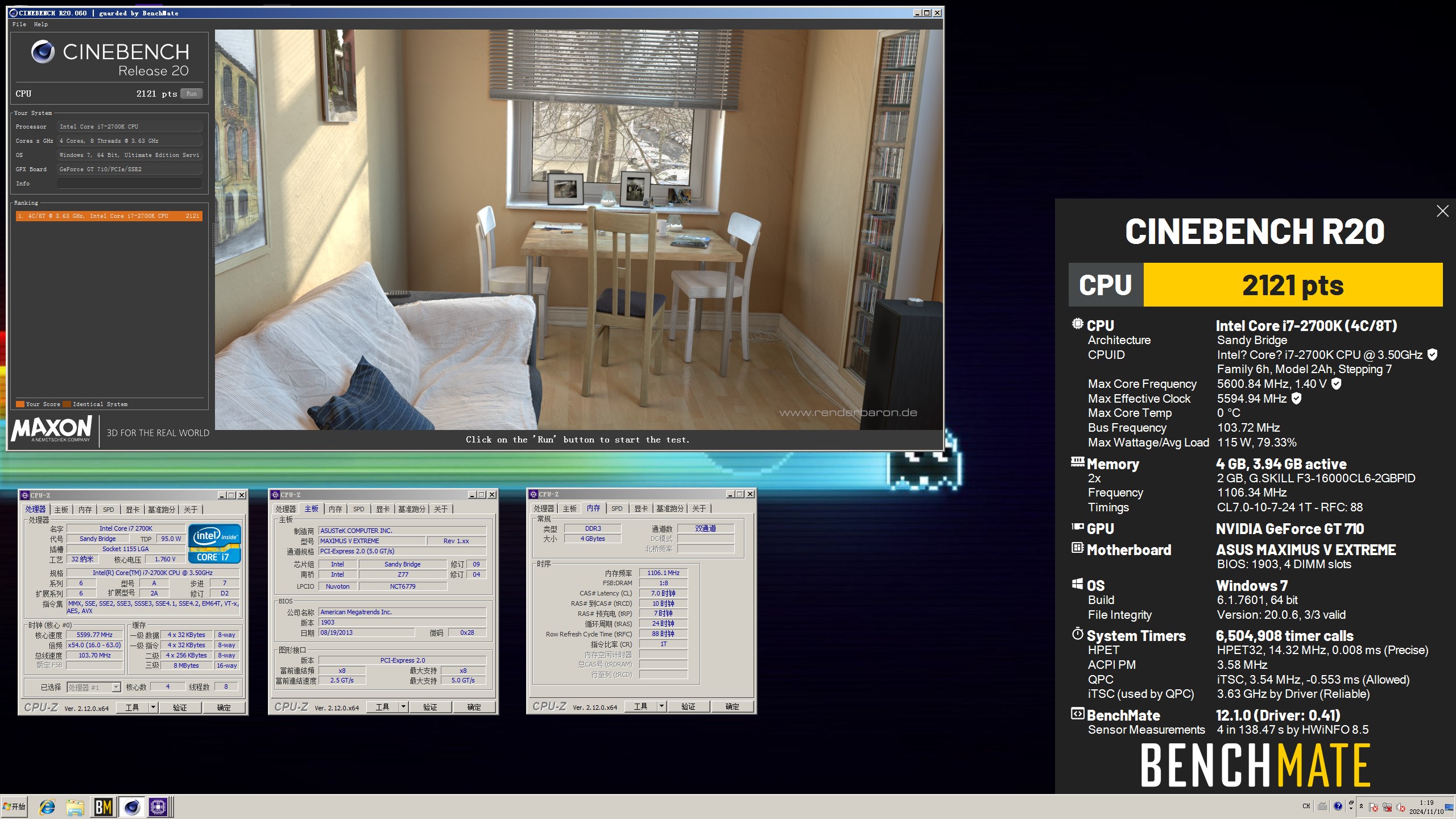Screen dimensions: 1456x819
Task: Switch to SPD tab in processor CPU-Z window
Action: 109,510
